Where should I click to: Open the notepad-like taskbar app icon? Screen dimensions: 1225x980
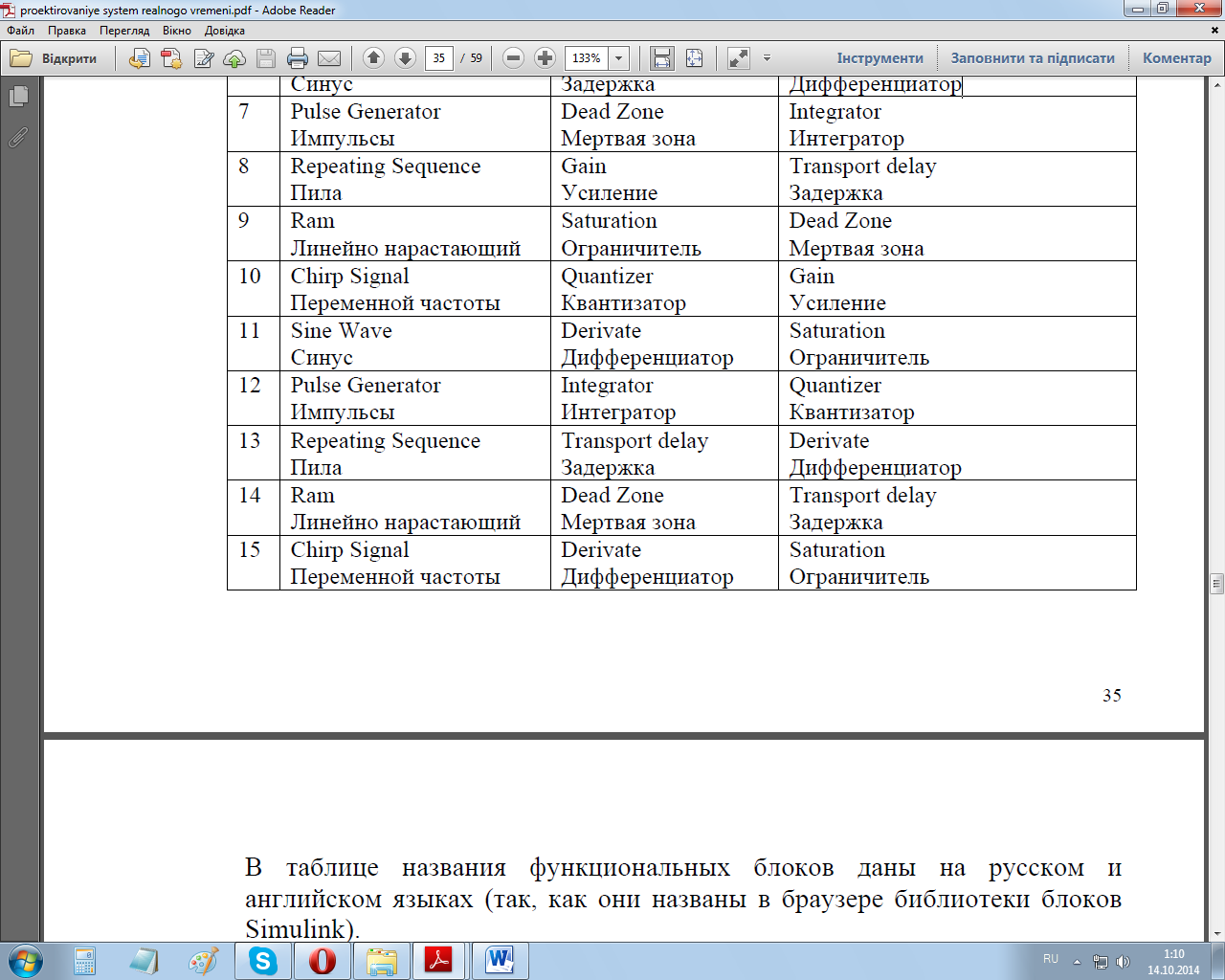coord(144,961)
